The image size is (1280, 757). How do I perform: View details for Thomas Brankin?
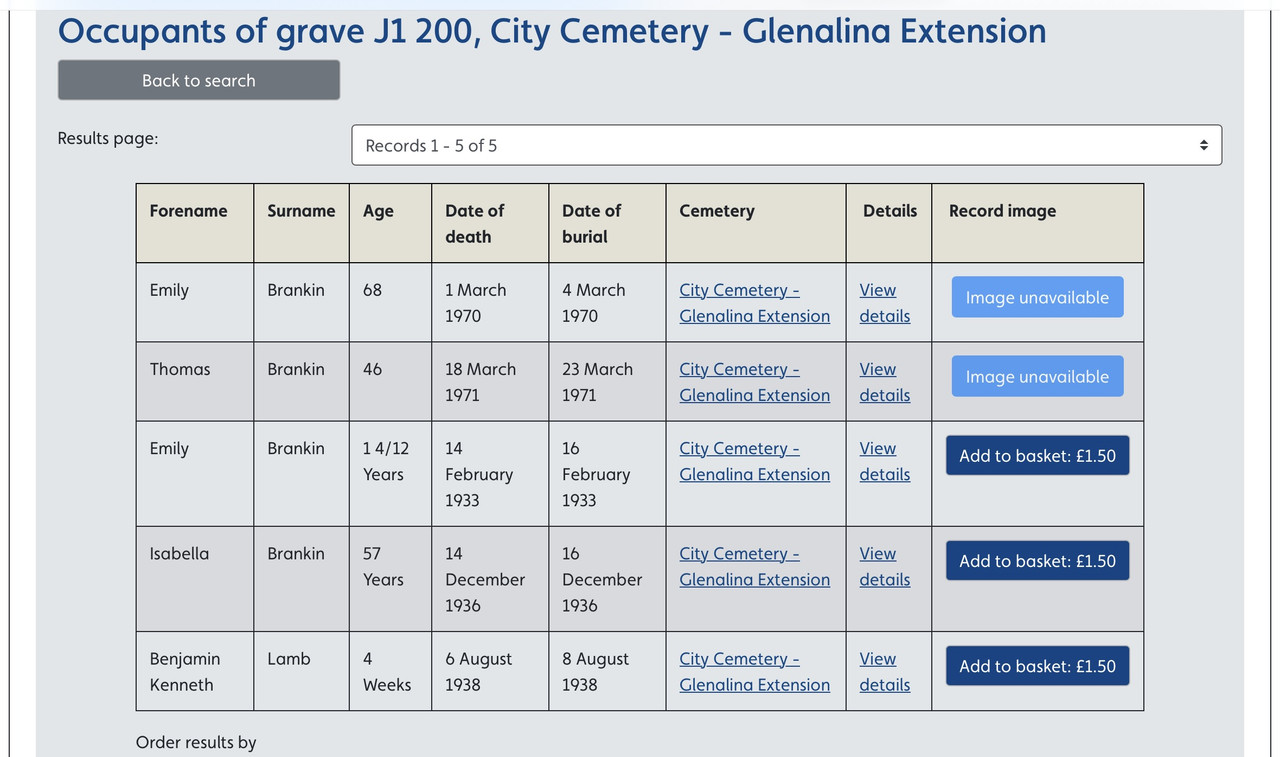pos(885,382)
